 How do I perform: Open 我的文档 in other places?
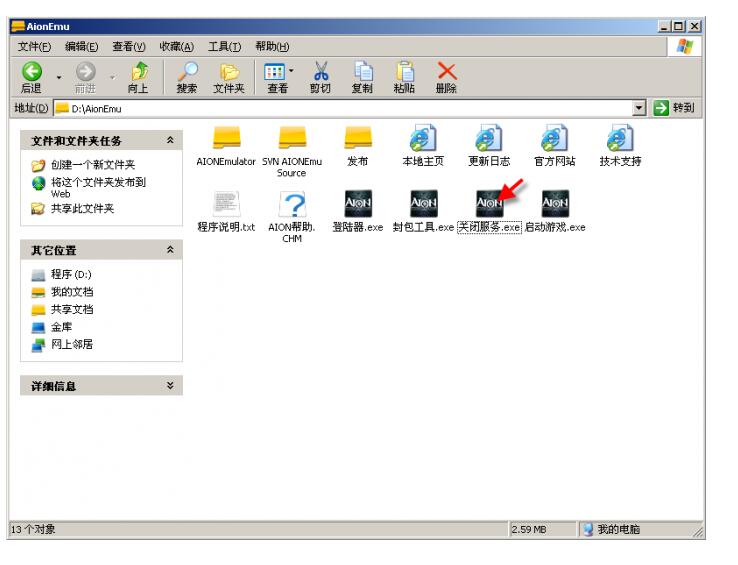[x=62, y=292]
